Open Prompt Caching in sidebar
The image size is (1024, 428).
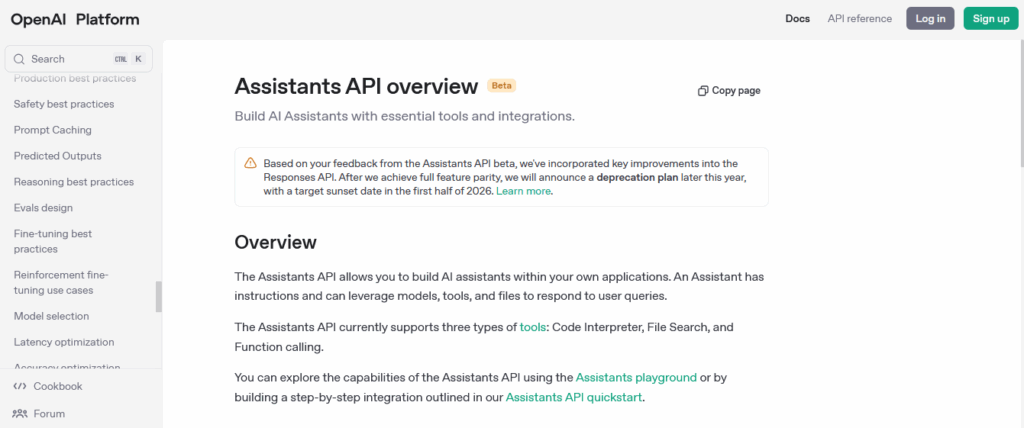53,130
